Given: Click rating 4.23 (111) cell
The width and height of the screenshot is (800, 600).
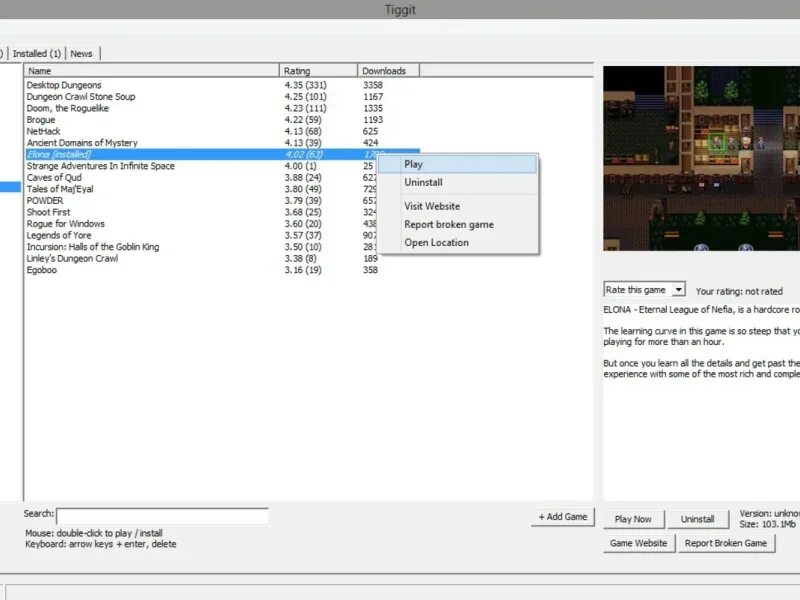Looking at the screenshot, I should [306, 108].
